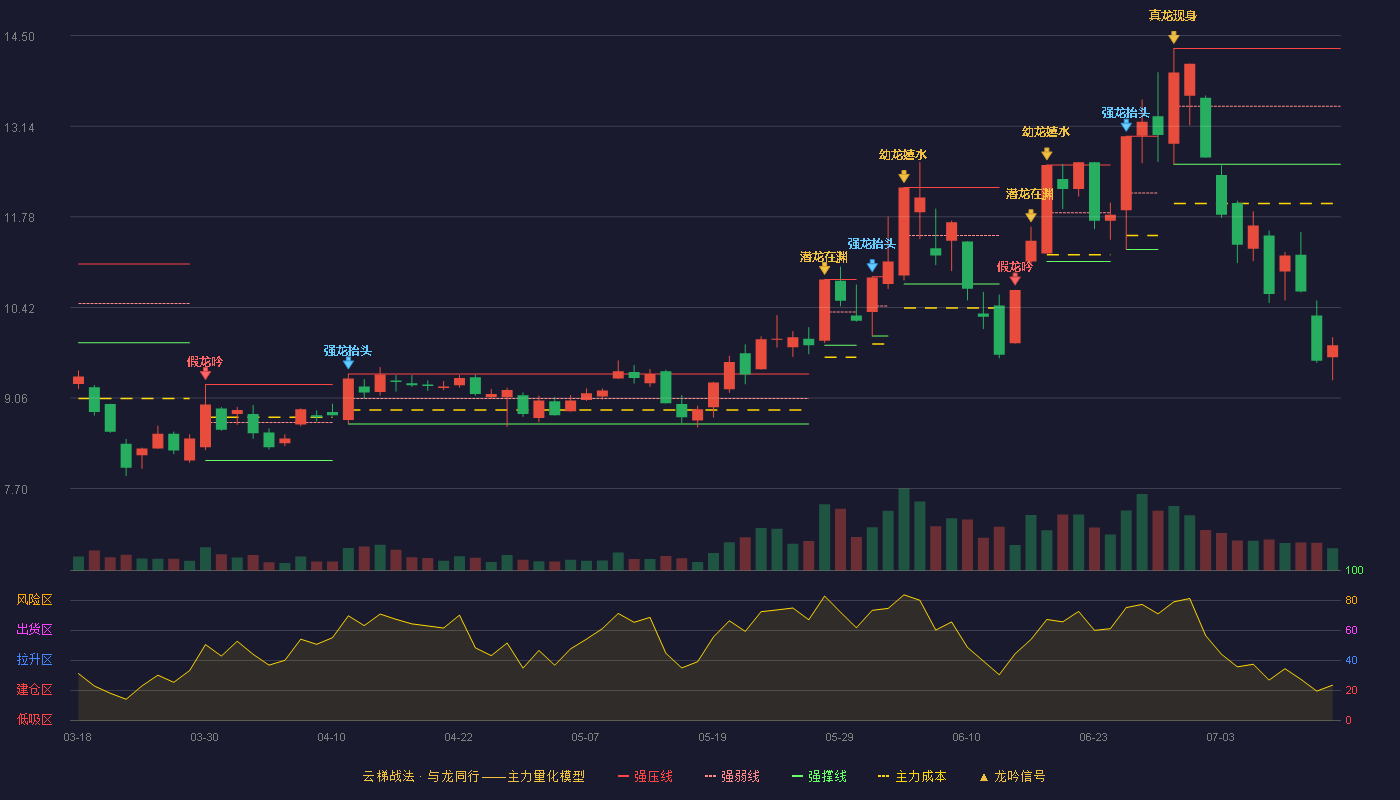Click the 11.78 price axis label
This screenshot has height=800, width=1400.
click(19, 218)
